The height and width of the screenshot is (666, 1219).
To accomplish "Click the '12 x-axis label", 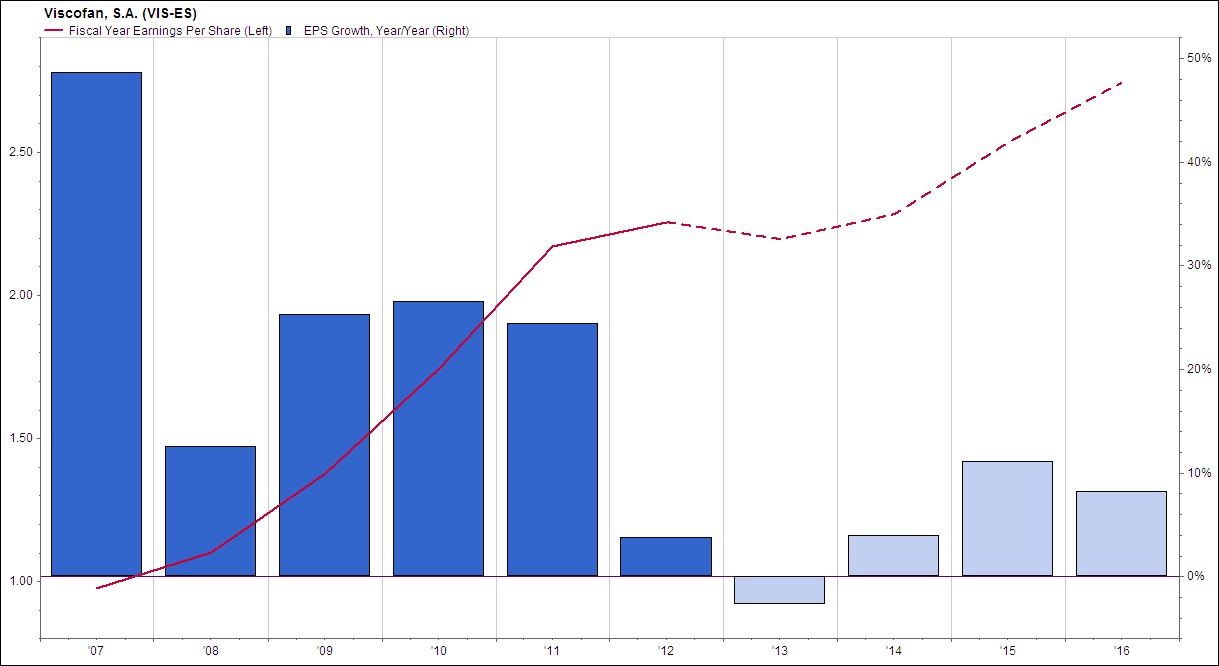I will click(666, 651).
